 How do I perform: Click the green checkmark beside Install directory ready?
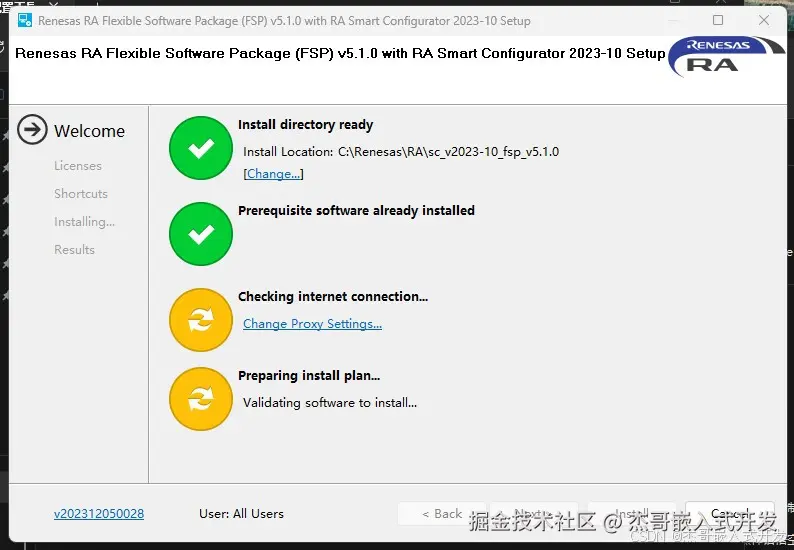[x=201, y=148]
